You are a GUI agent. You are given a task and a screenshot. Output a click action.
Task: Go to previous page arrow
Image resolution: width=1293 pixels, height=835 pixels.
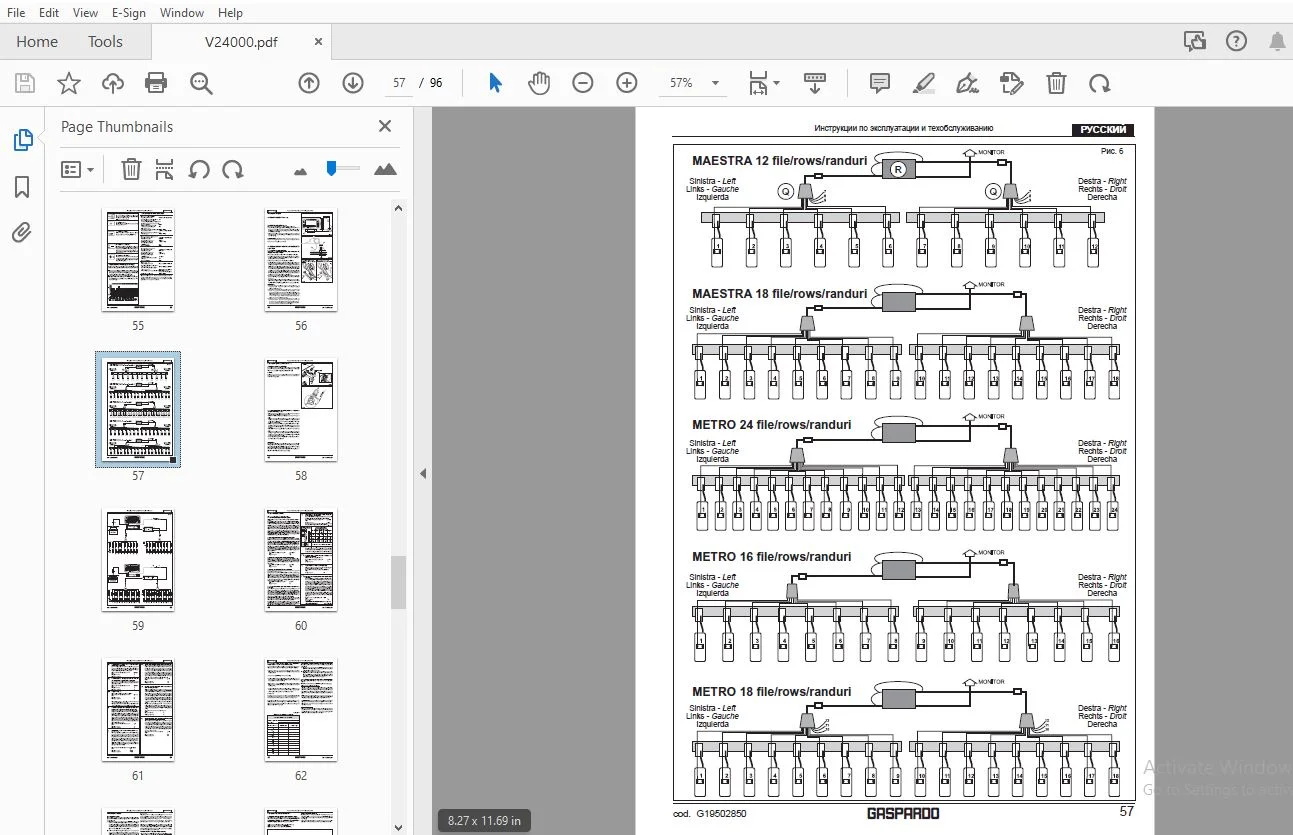[x=309, y=83]
